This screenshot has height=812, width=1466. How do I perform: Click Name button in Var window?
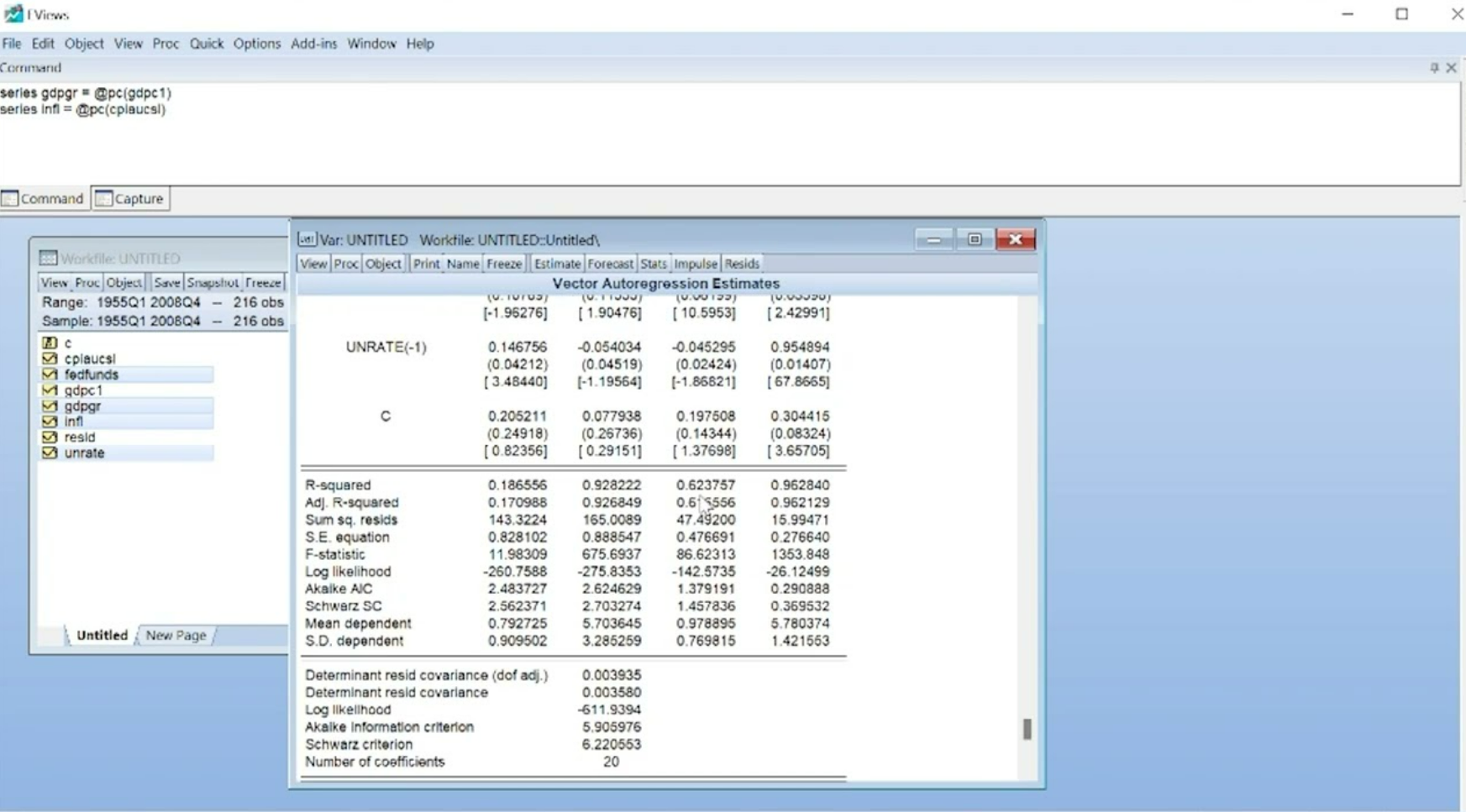coord(463,264)
